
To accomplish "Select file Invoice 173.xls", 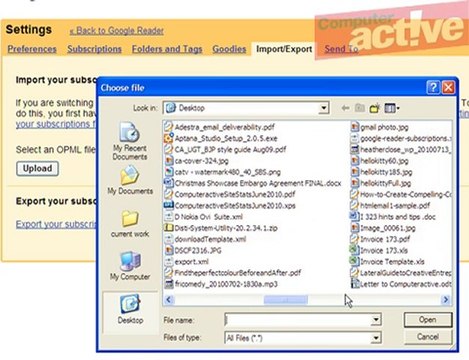I will tap(379, 250).
